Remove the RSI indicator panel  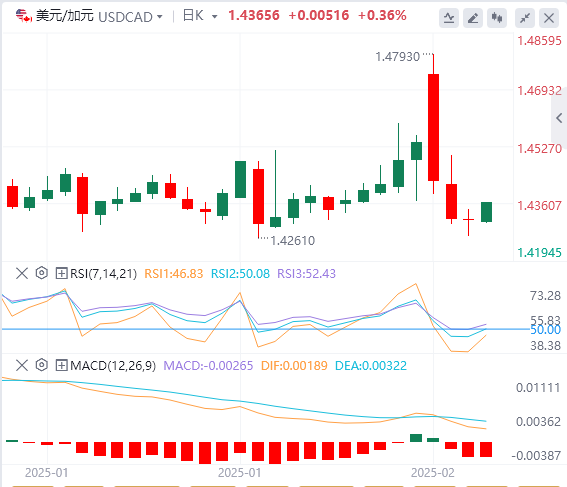22,273
